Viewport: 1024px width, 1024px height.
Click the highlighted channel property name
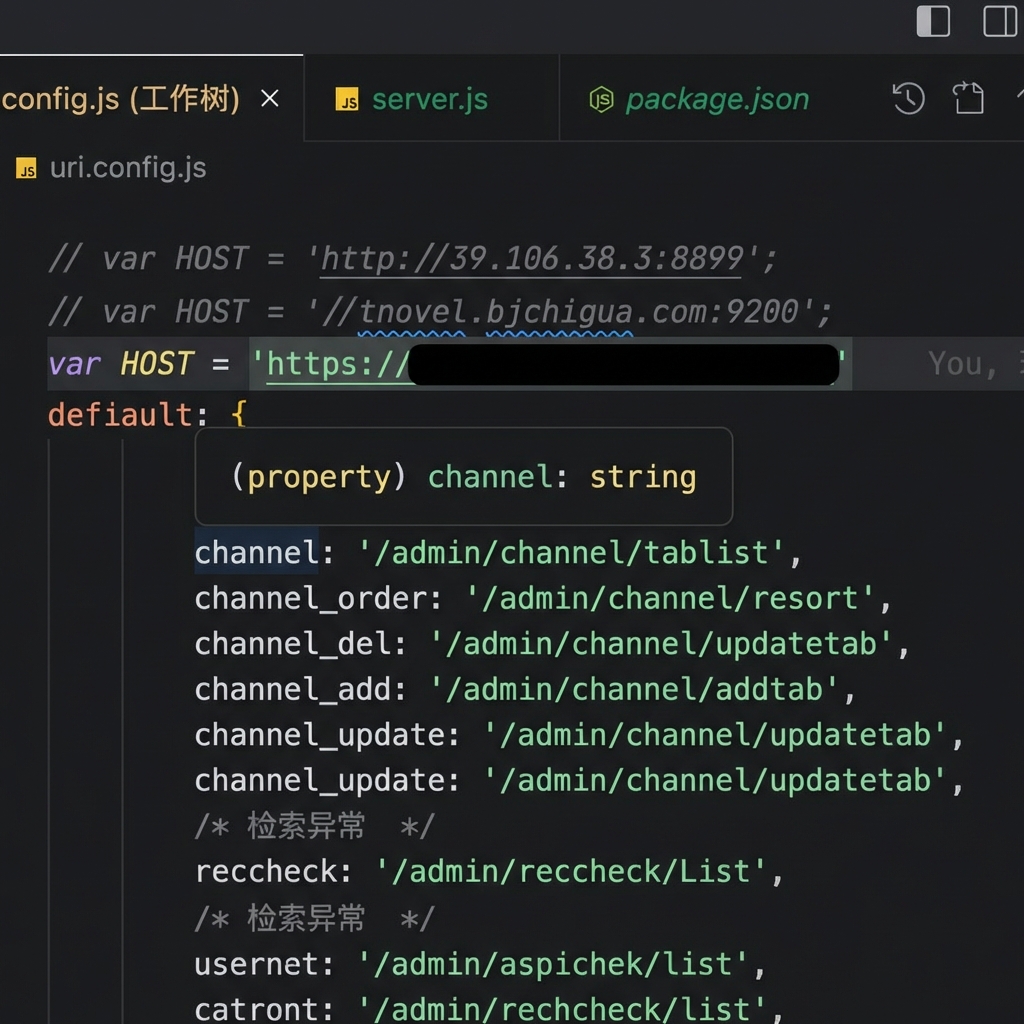coord(255,552)
